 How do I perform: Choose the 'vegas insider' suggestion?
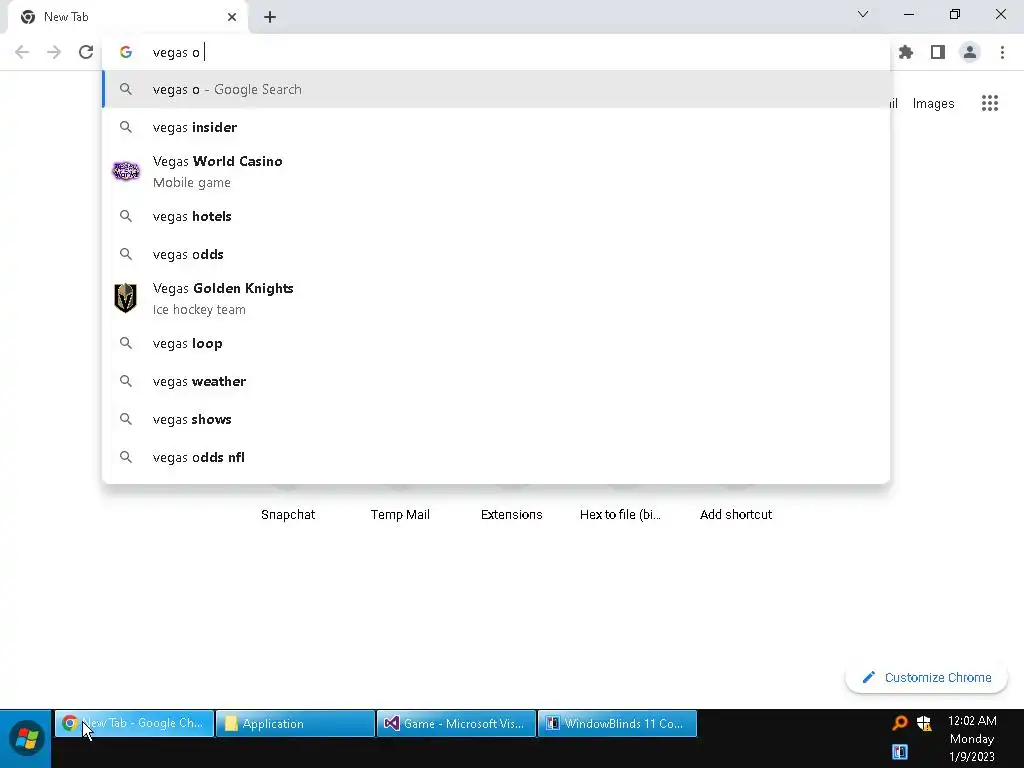click(x=496, y=127)
